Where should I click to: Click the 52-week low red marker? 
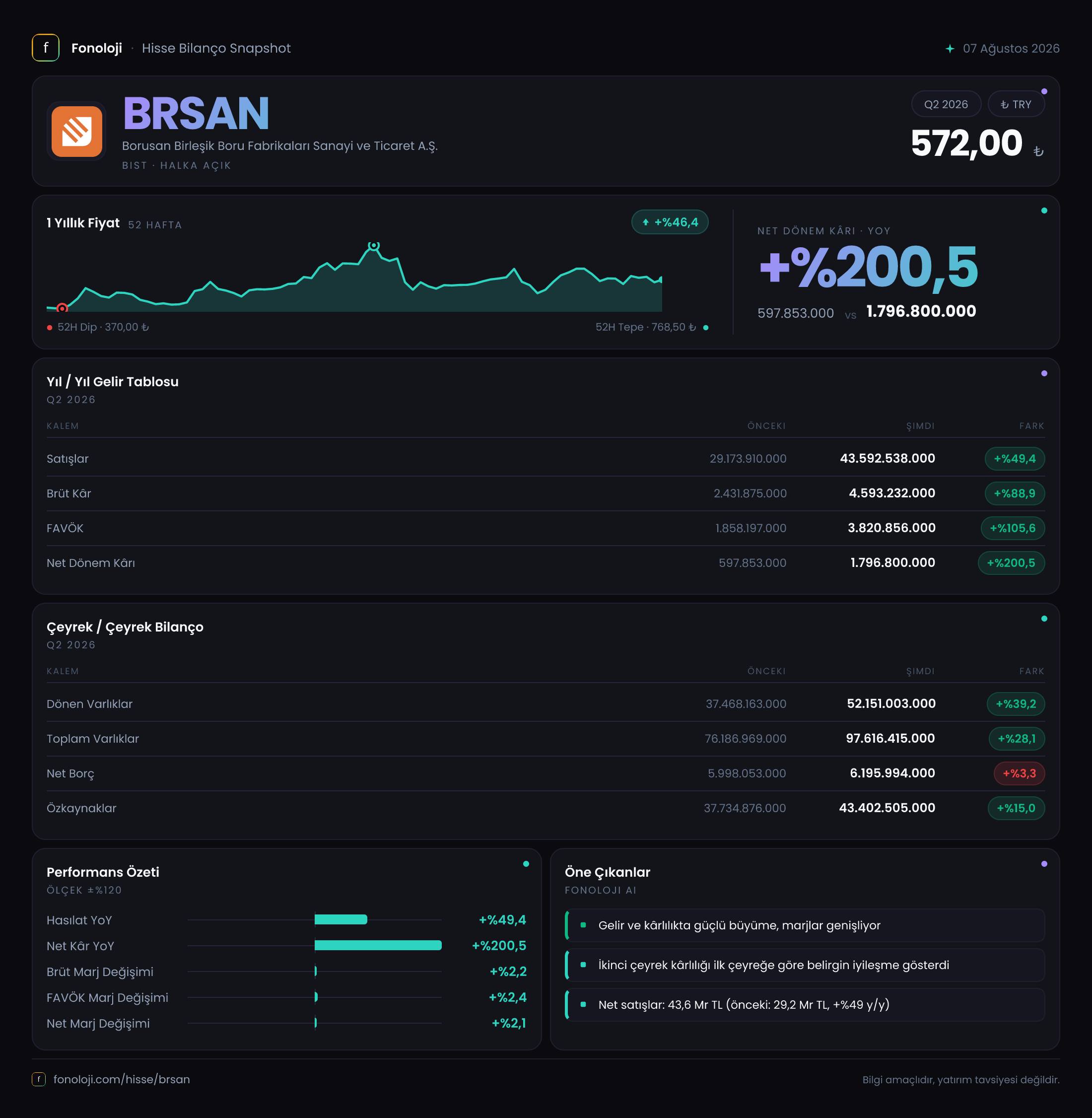62,309
